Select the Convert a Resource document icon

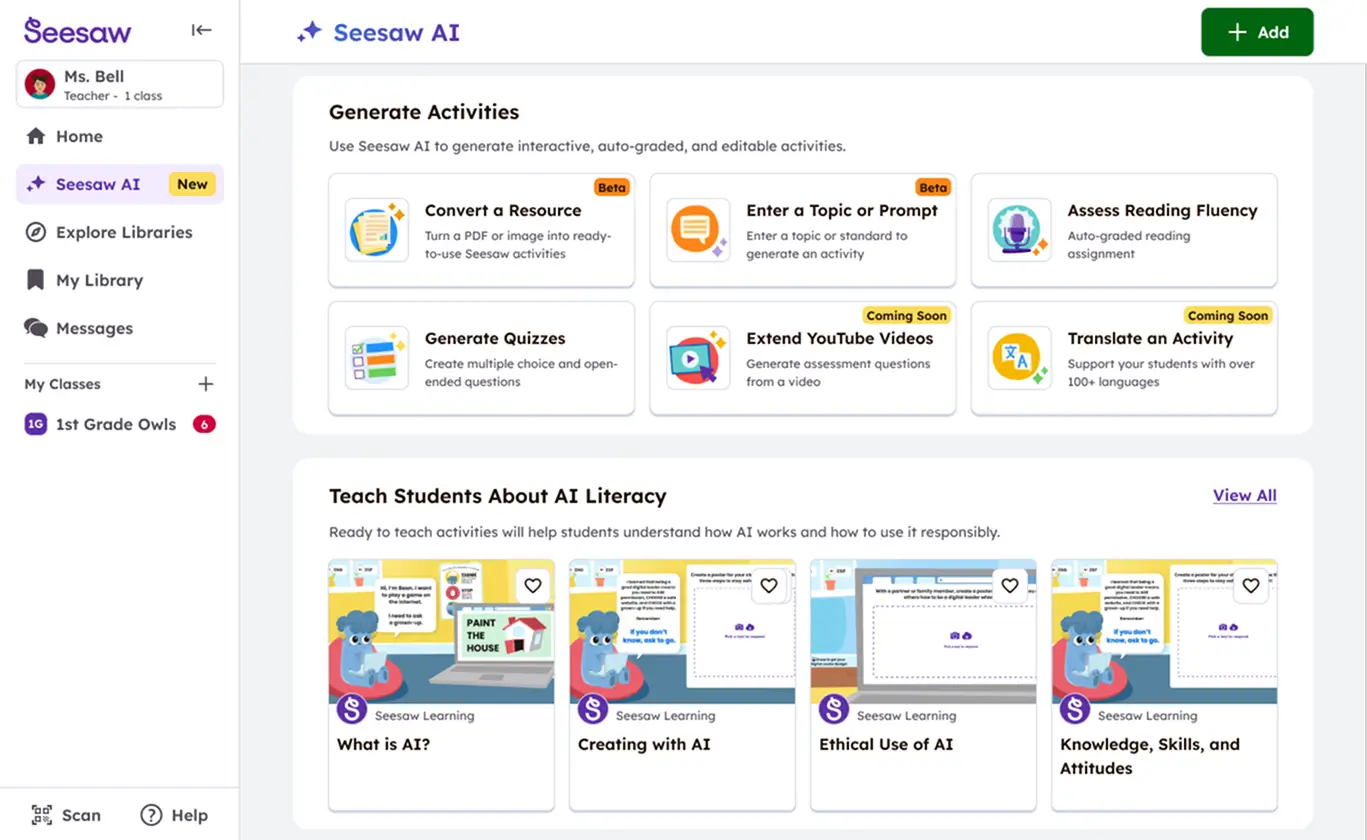[x=376, y=230]
